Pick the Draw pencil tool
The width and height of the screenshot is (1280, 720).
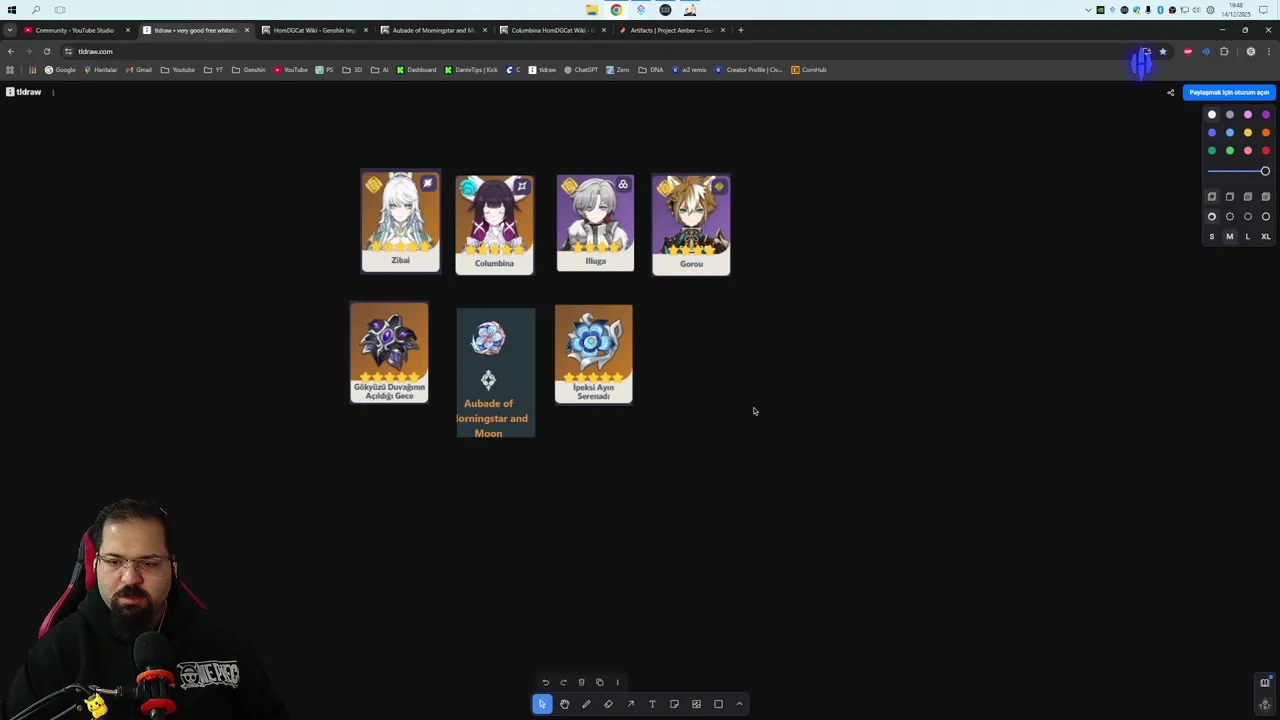[x=586, y=704]
